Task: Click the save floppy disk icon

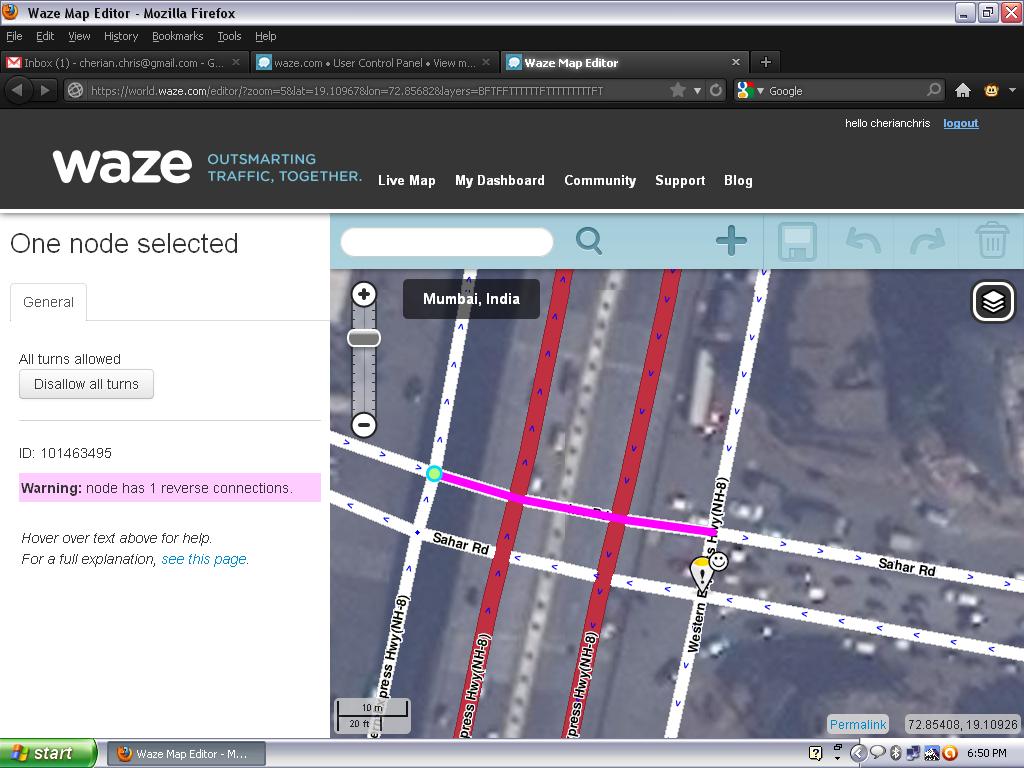Action: [x=797, y=242]
